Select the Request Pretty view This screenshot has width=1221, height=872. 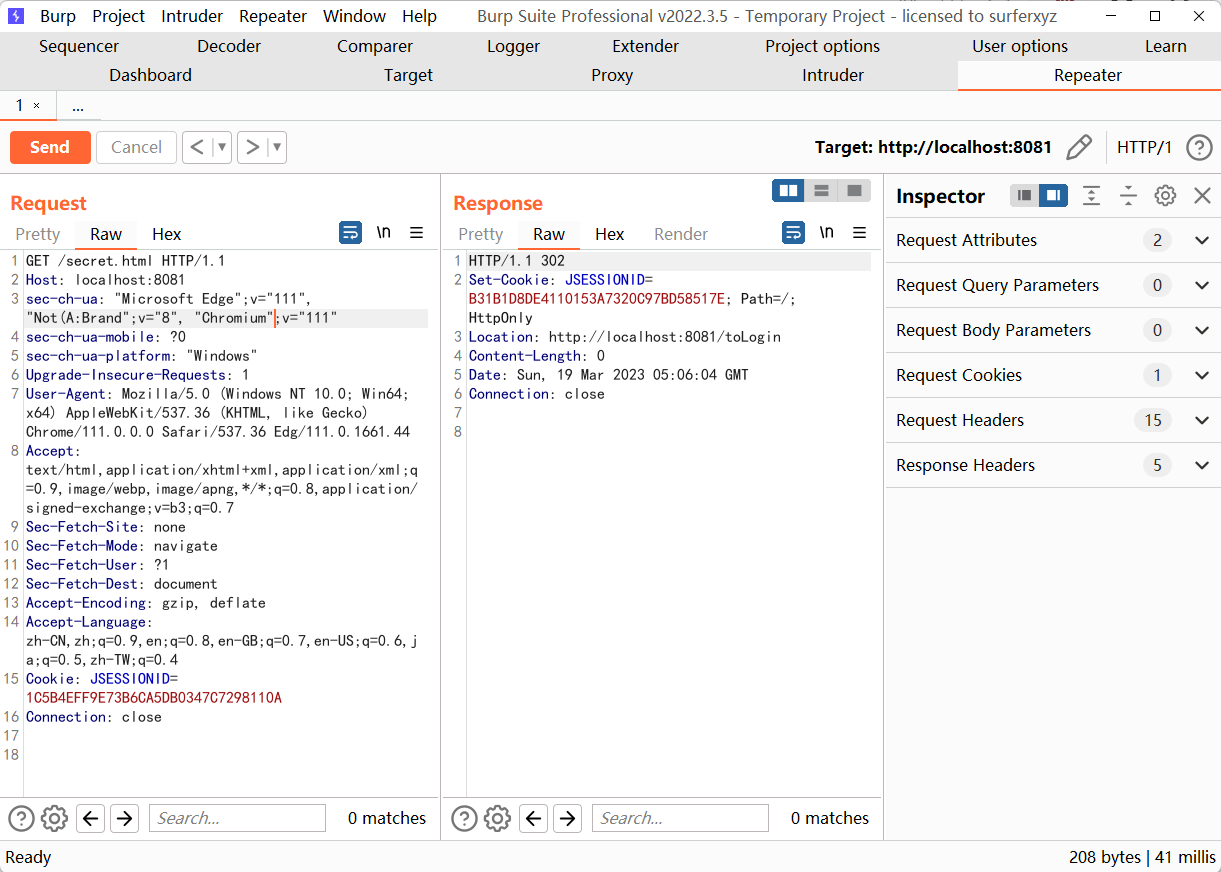click(x=38, y=234)
